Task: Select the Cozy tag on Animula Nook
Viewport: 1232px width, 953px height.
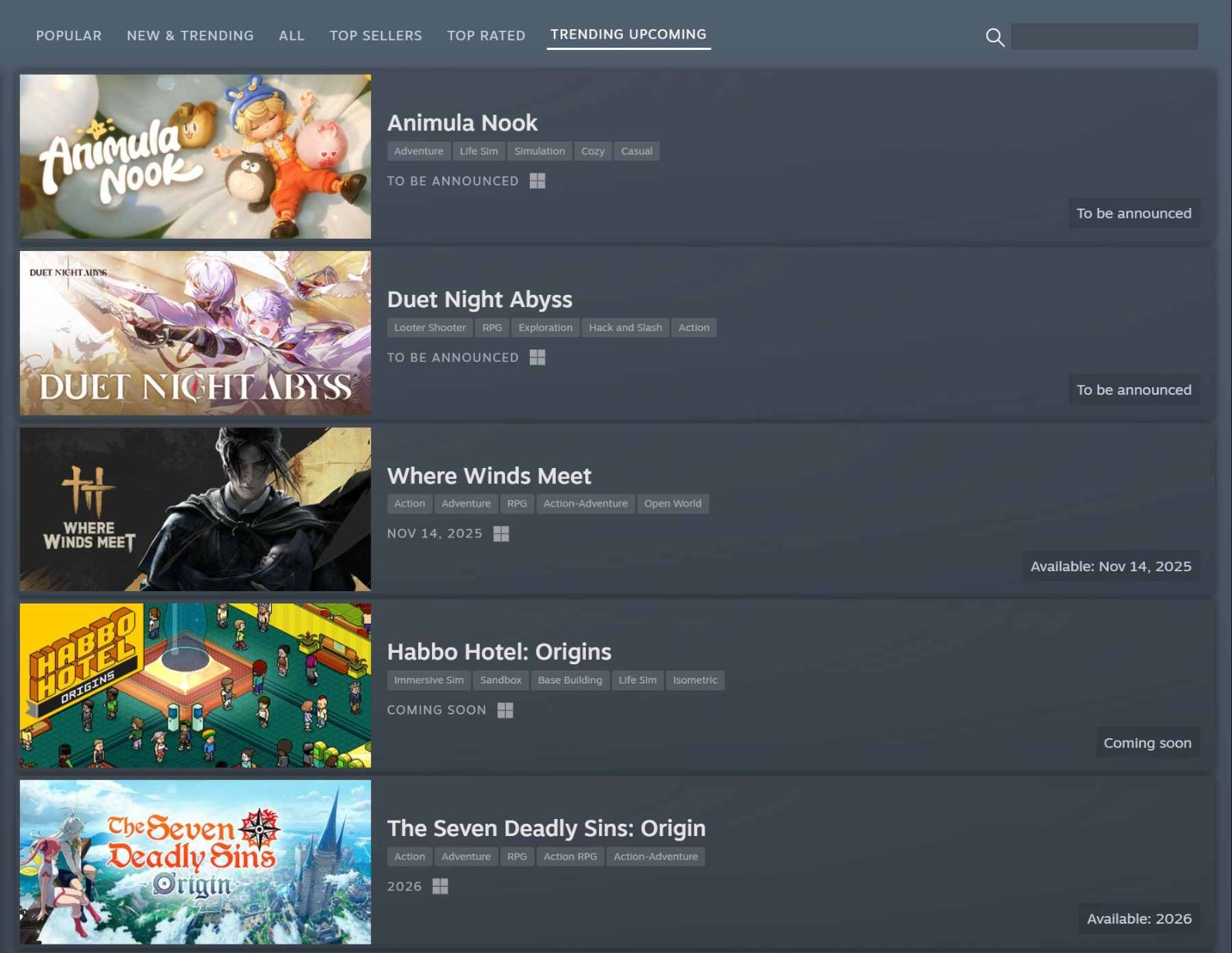Action: pyautogui.click(x=592, y=151)
